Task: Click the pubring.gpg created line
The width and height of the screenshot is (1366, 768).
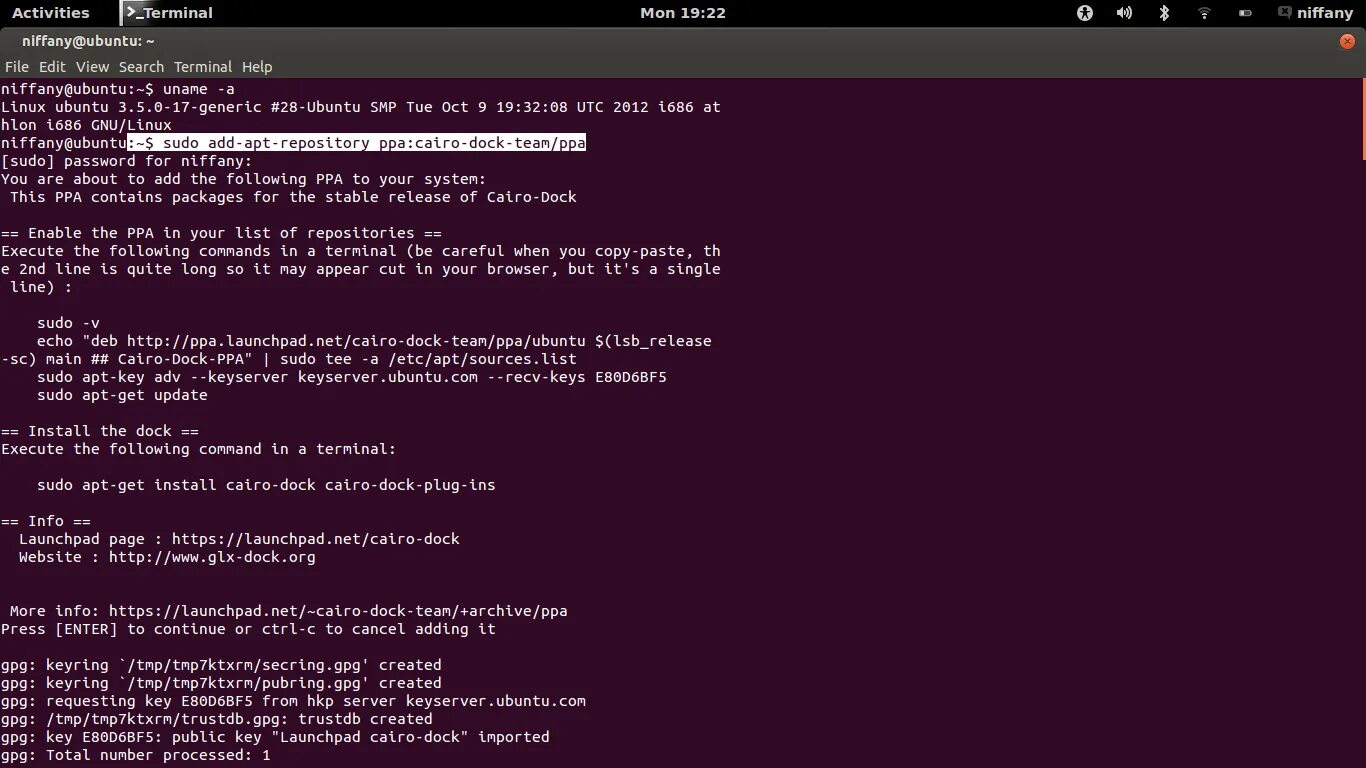Action: 221,683
